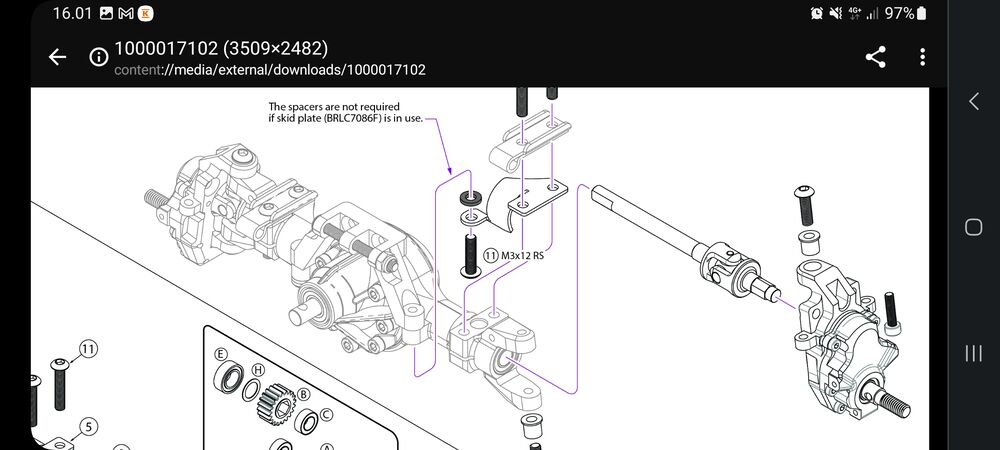This screenshot has height=450, width=1000.
Task: Tap circled letter H in the inset box
Action: [x=258, y=370]
